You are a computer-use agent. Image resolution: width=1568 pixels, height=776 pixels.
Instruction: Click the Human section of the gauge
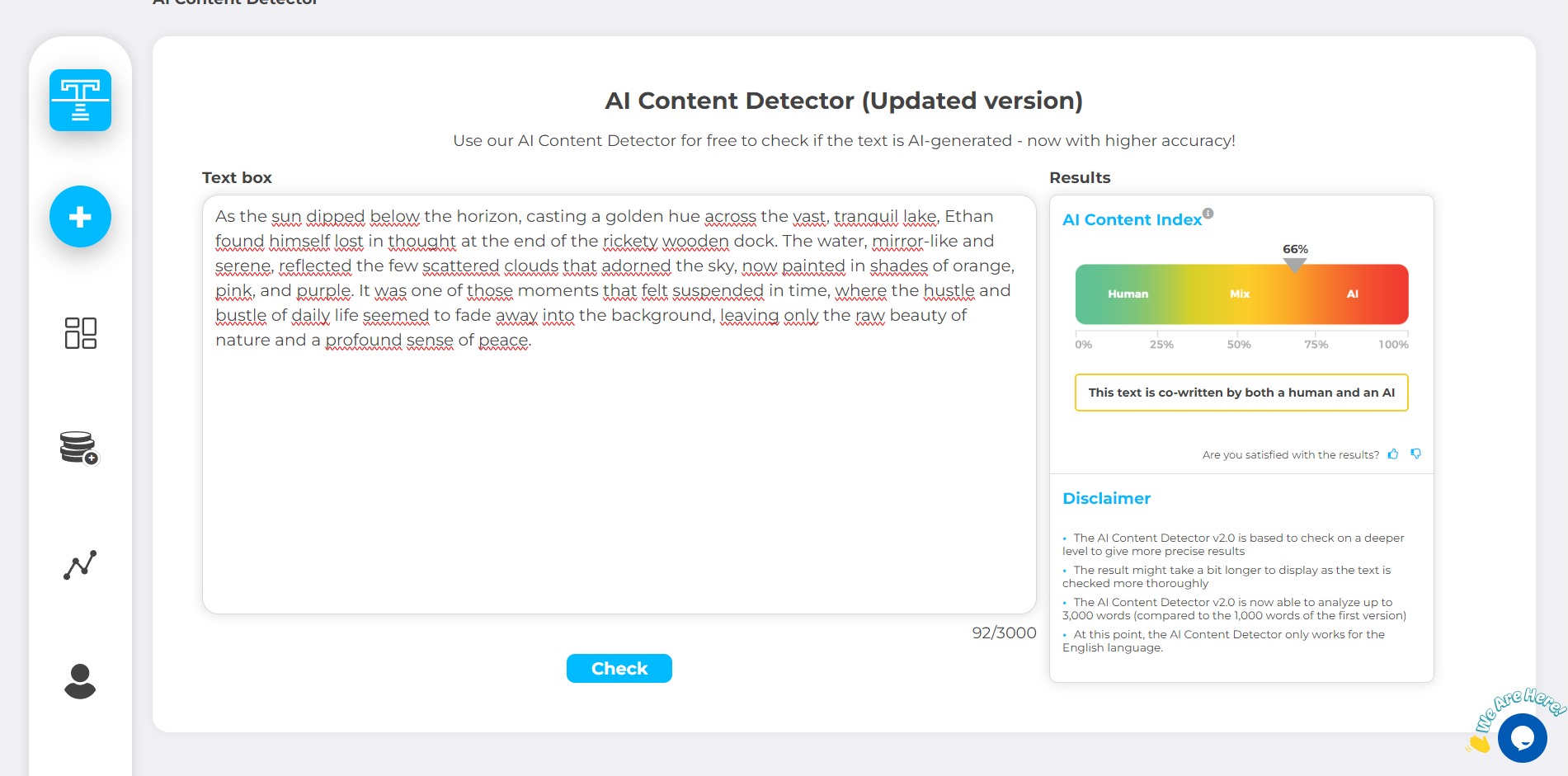pyautogui.click(x=1128, y=294)
